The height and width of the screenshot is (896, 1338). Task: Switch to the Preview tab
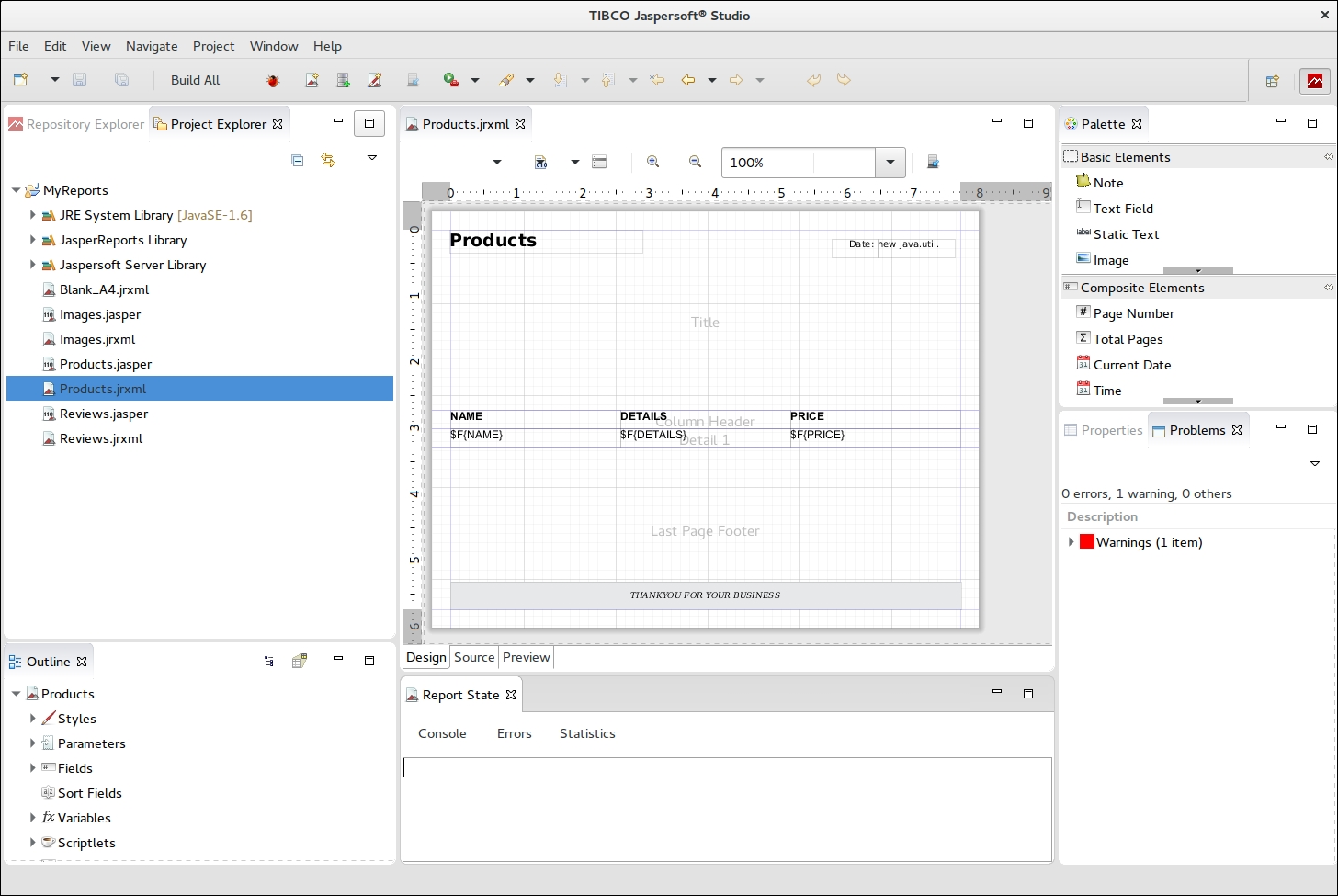tap(527, 657)
